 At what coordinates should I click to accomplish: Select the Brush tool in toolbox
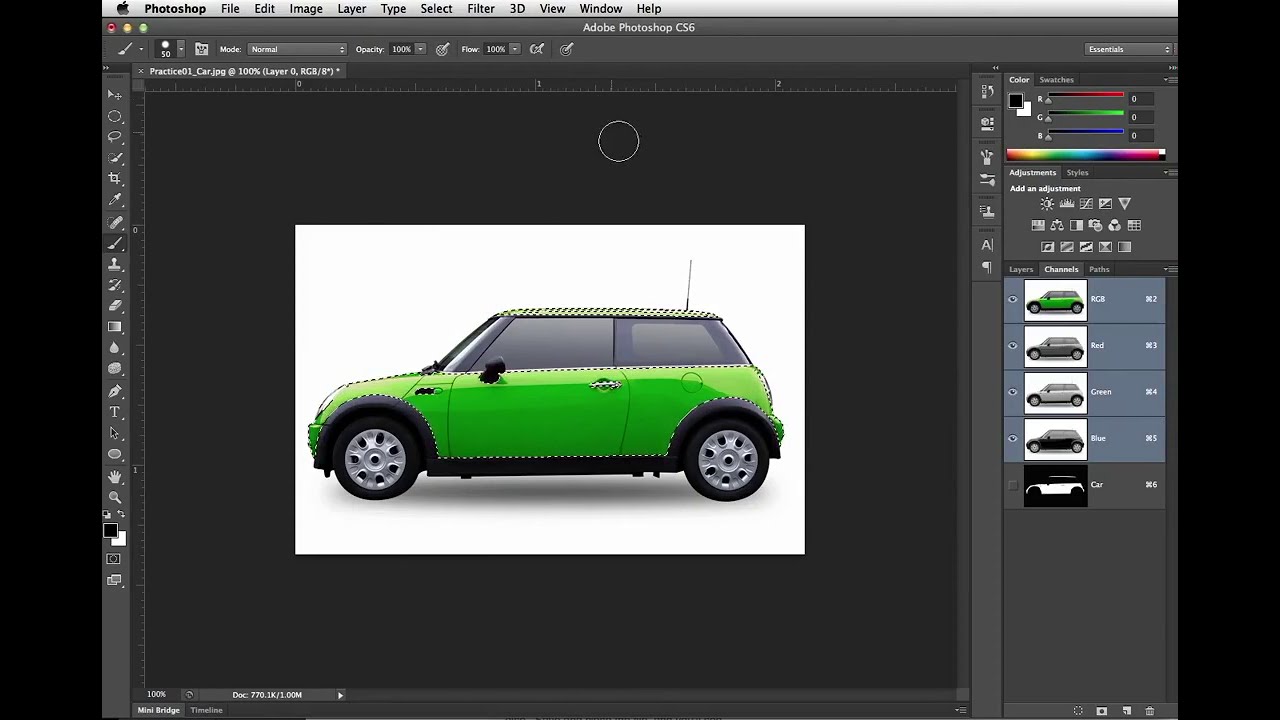point(114,243)
